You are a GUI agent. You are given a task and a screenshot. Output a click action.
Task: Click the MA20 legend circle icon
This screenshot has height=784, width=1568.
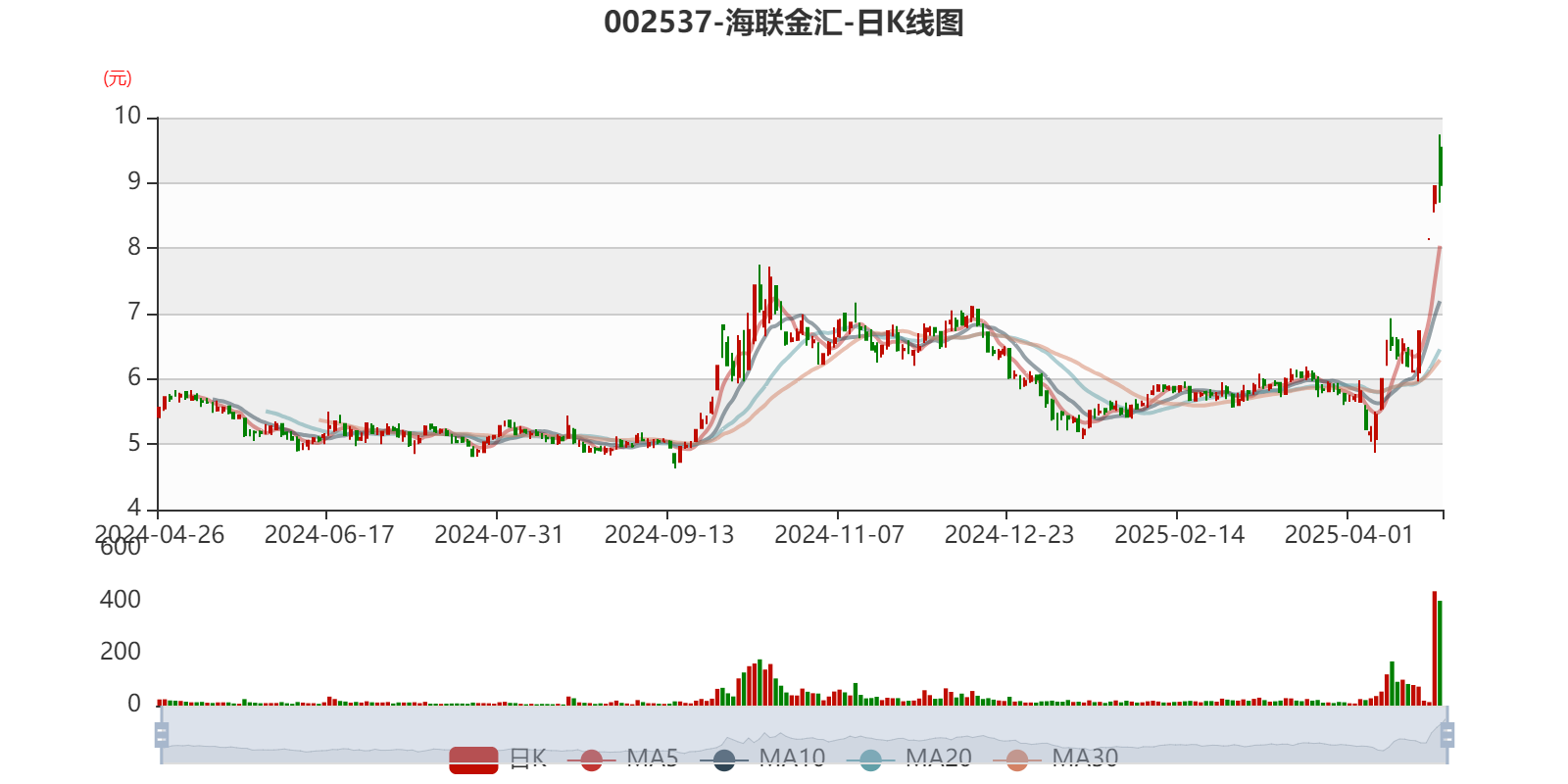870,759
